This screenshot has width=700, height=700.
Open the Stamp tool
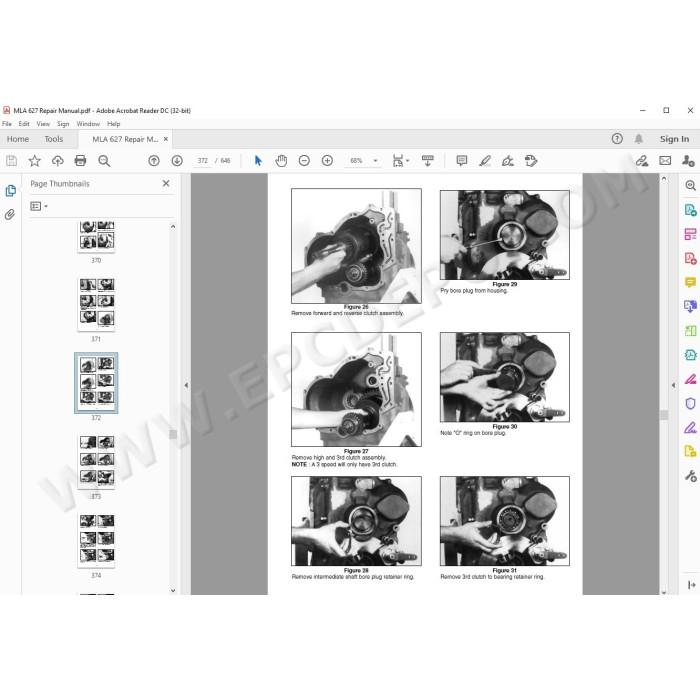tap(531, 161)
